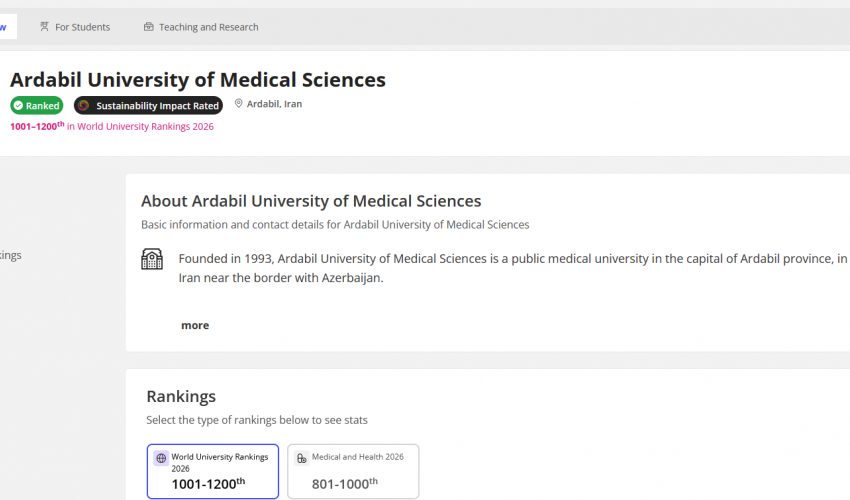The width and height of the screenshot is (850, 500).
Task: Click the Ardabil University of Medical Sciences heading
Action: click(x=198, y=80)
